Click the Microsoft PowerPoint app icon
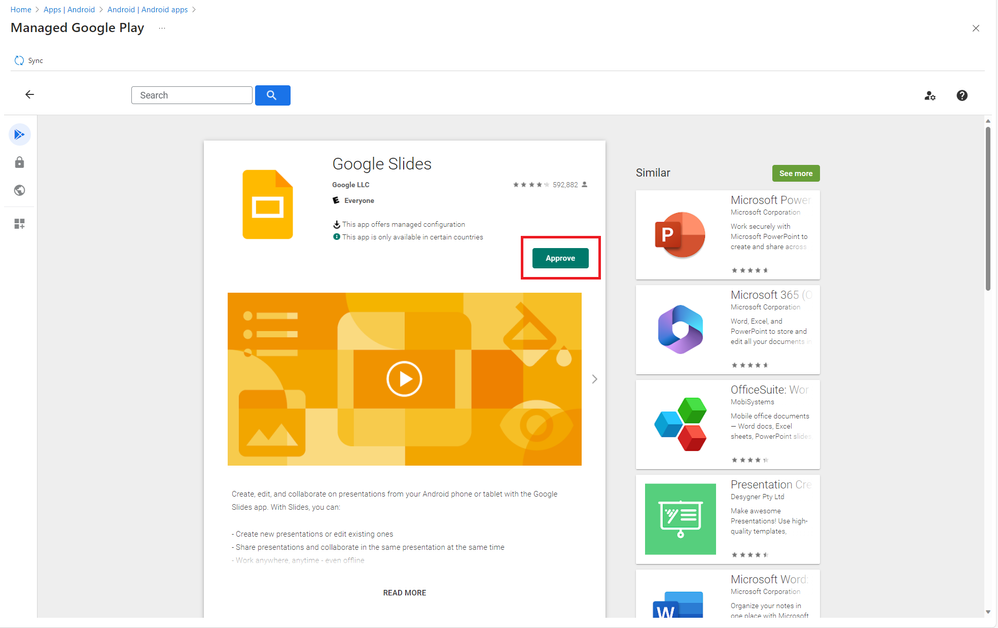The height and width of the screenshot is (628, 998). [680, 235]
